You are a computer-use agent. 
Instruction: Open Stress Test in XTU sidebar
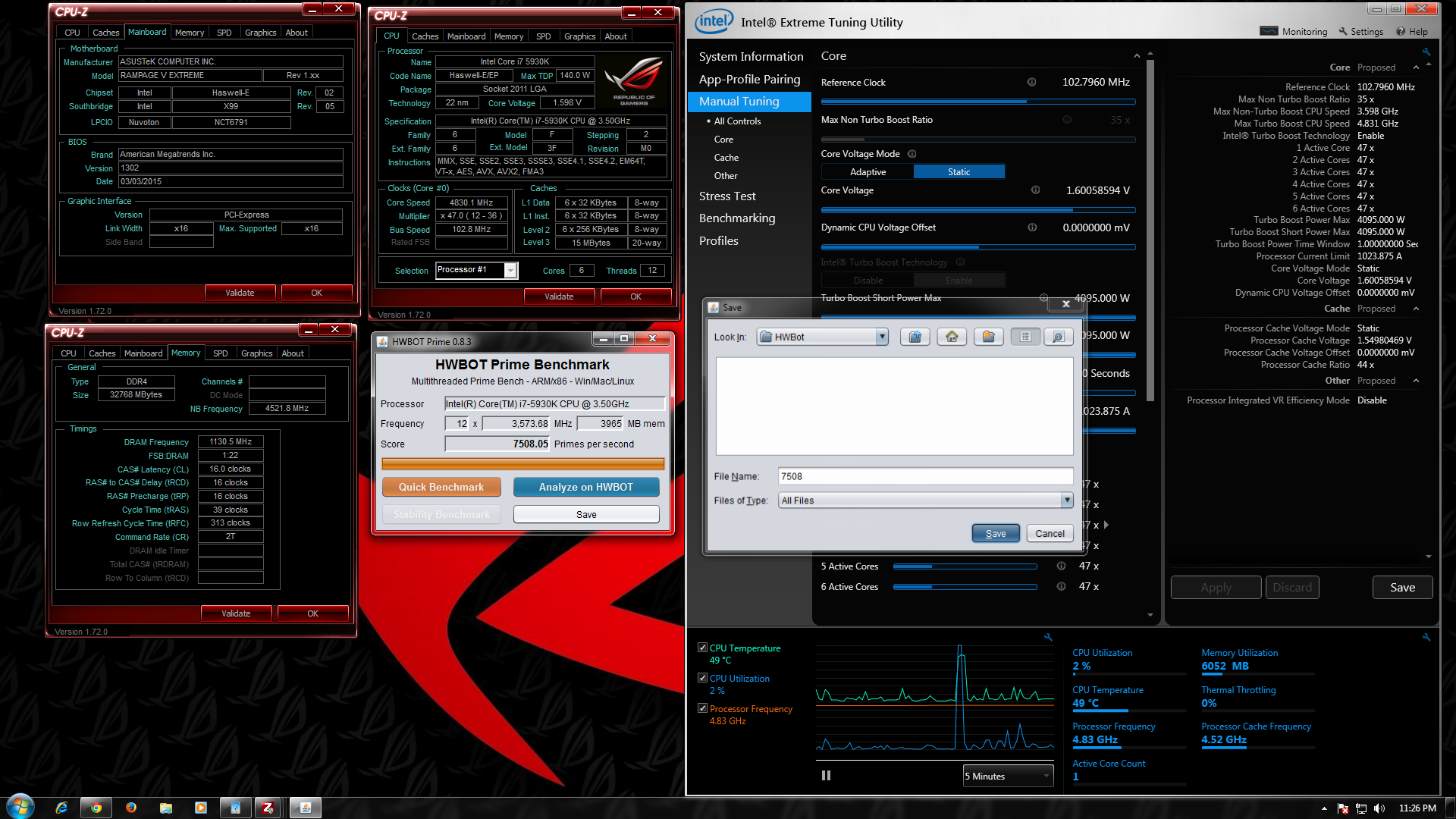tap(727, 196)
